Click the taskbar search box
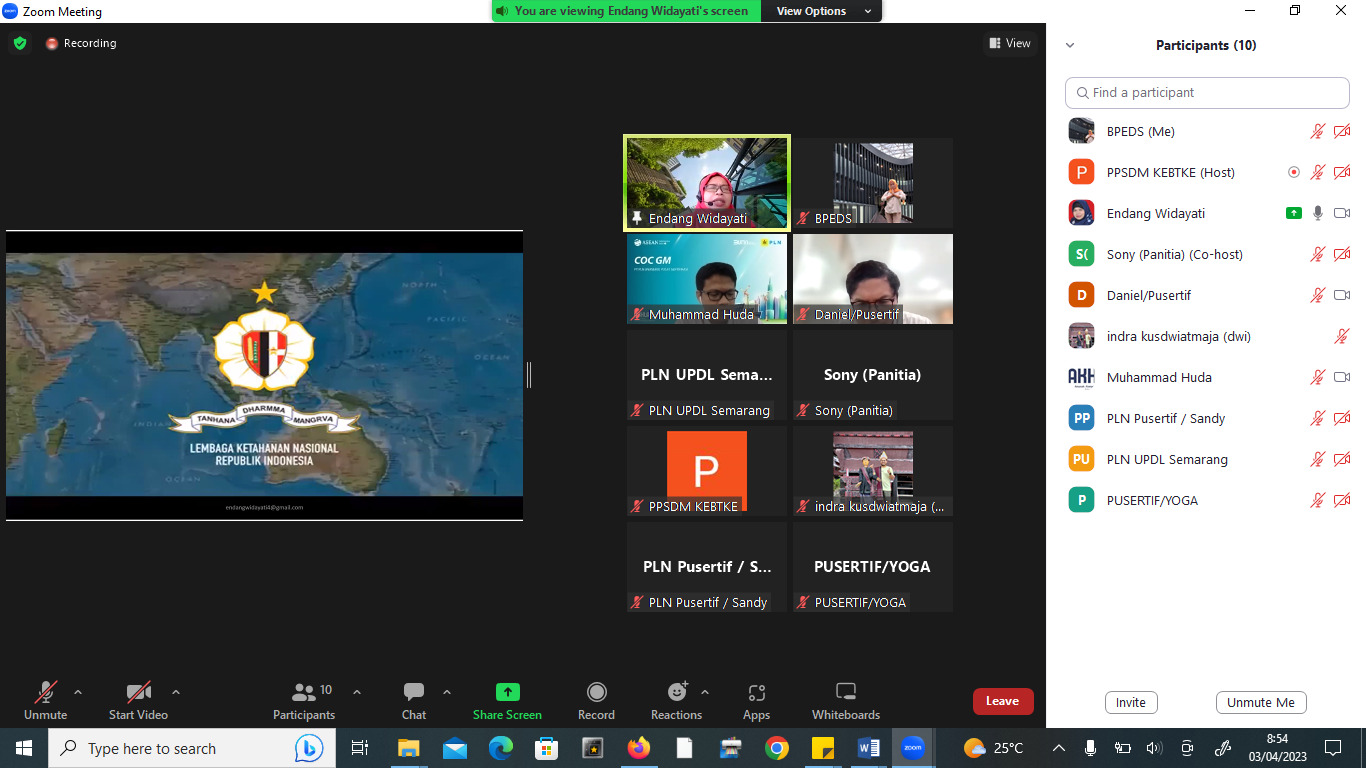Viewport: 1366px width, 768px height. click(x=192, y=748)
